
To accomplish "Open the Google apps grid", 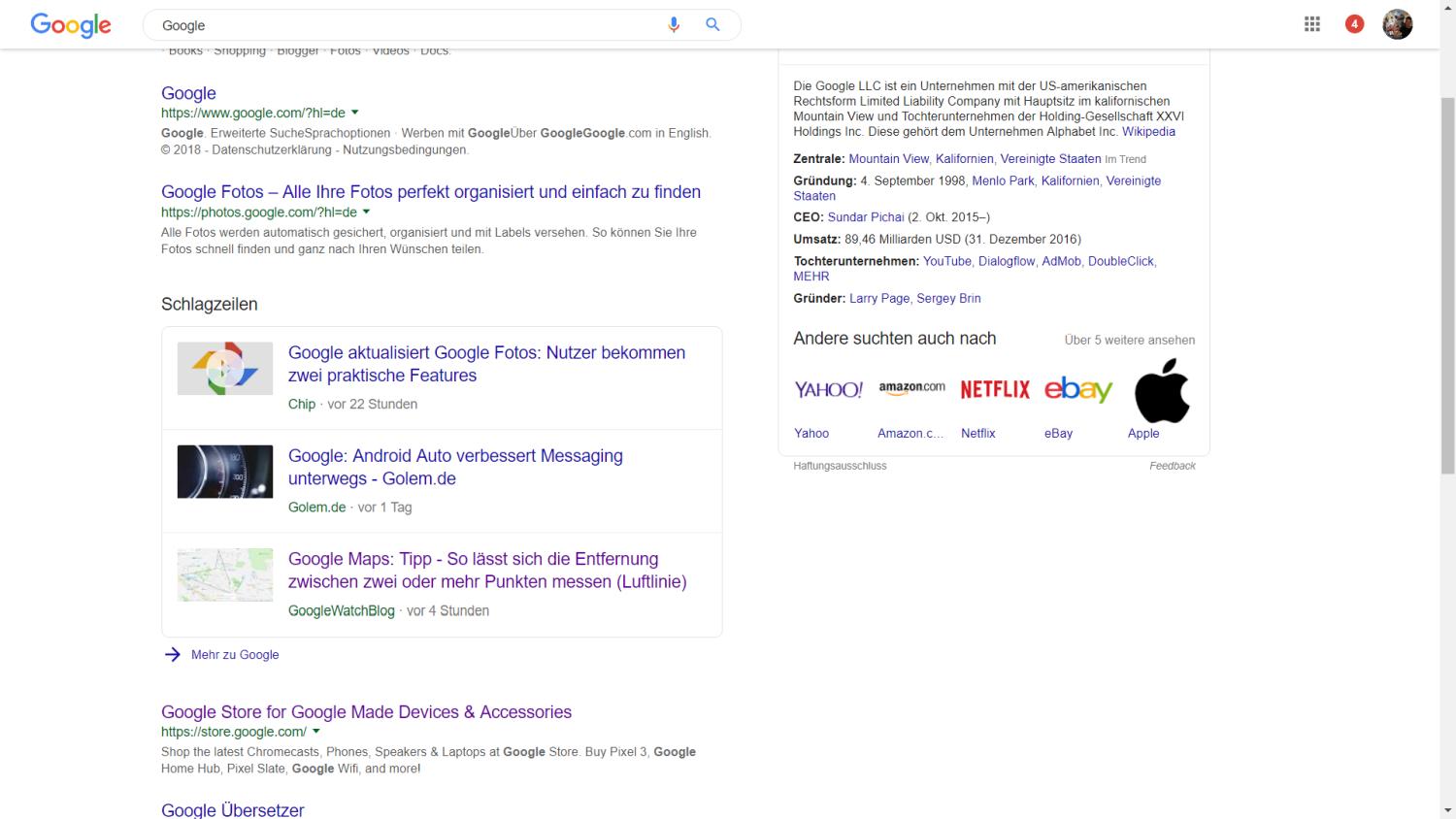I will click(1312, 24).
